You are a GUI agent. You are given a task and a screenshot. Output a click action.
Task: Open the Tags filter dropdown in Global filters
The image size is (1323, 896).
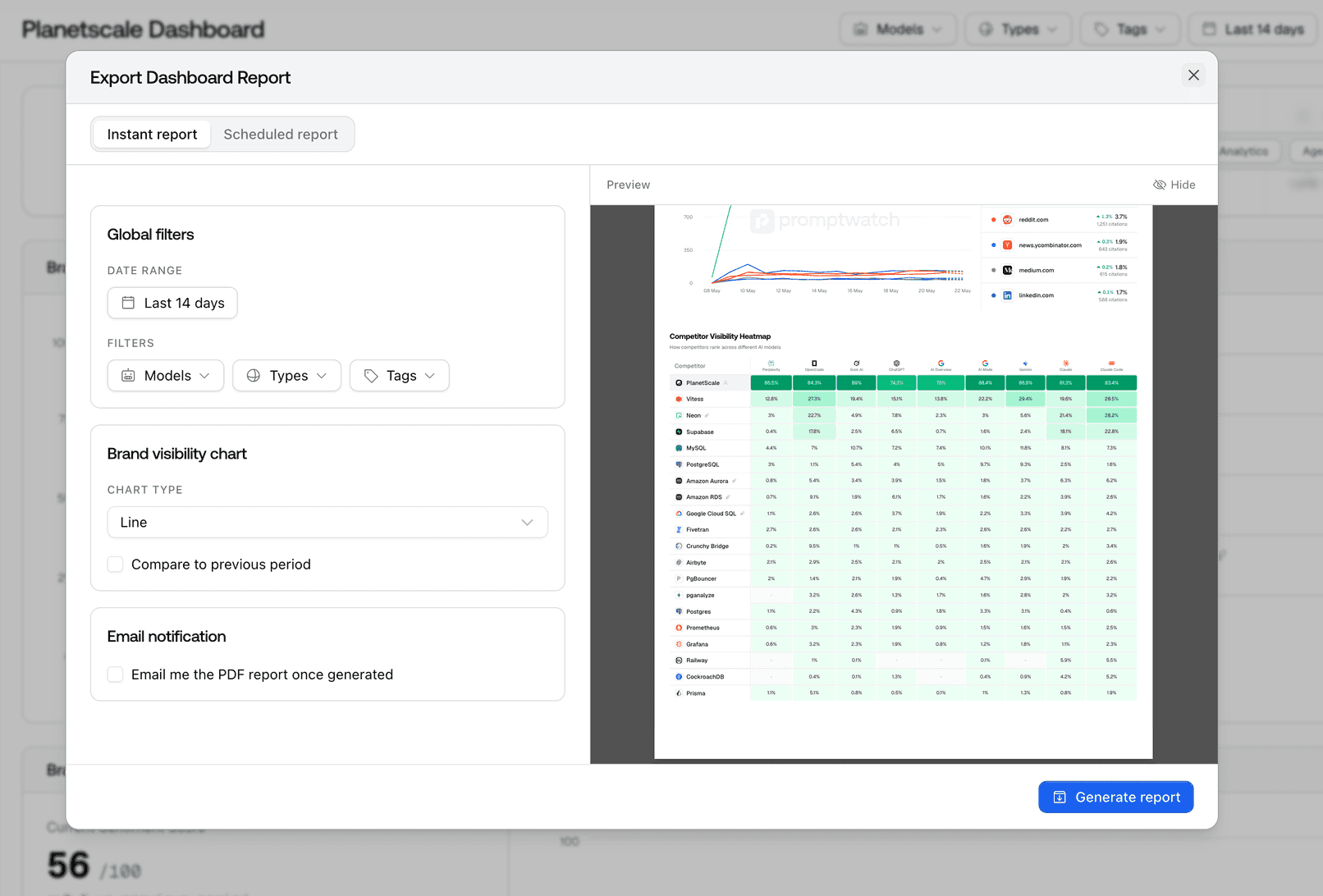400,376
